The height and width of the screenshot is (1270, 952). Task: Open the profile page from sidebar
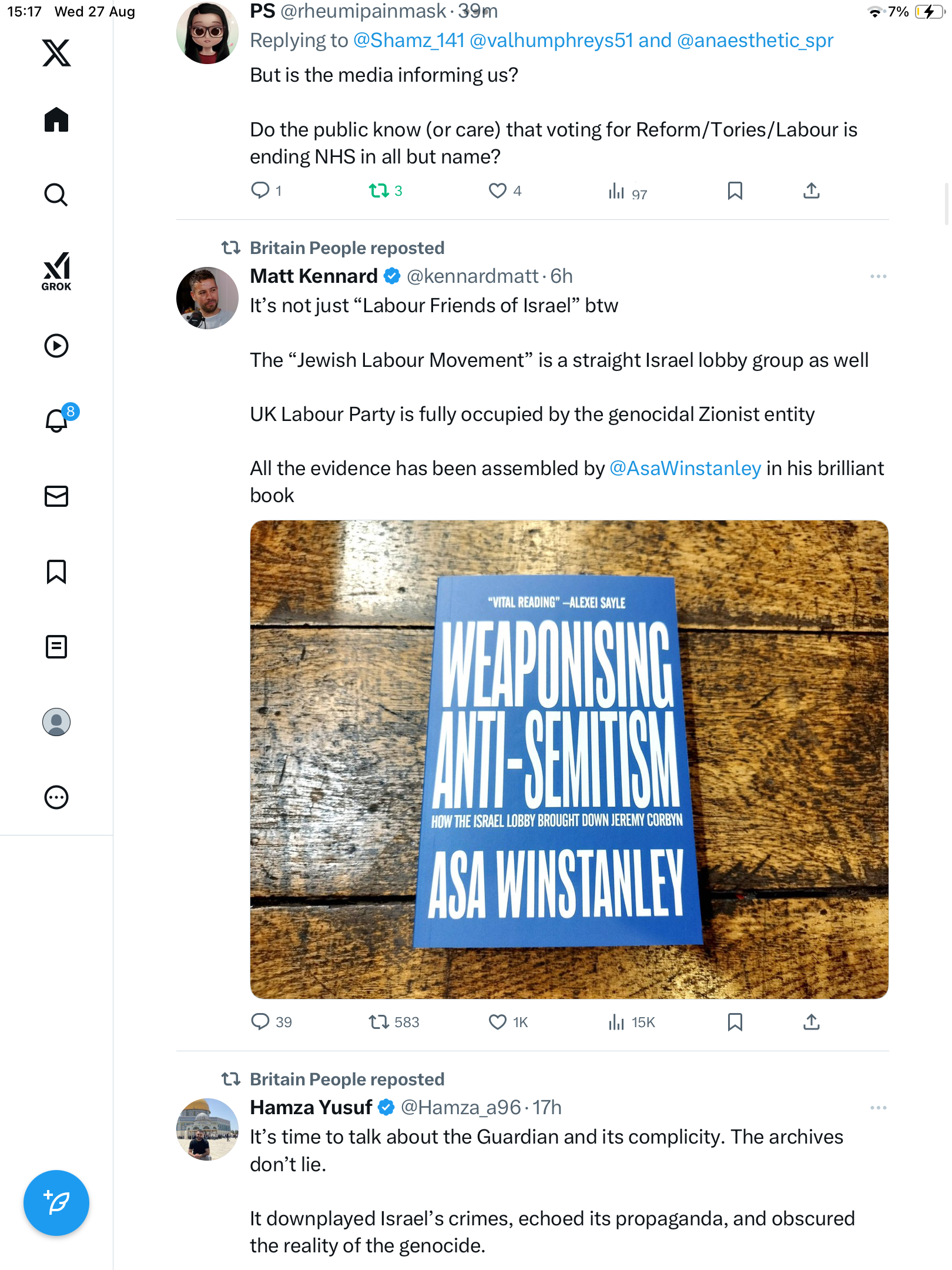click(56, 722)
